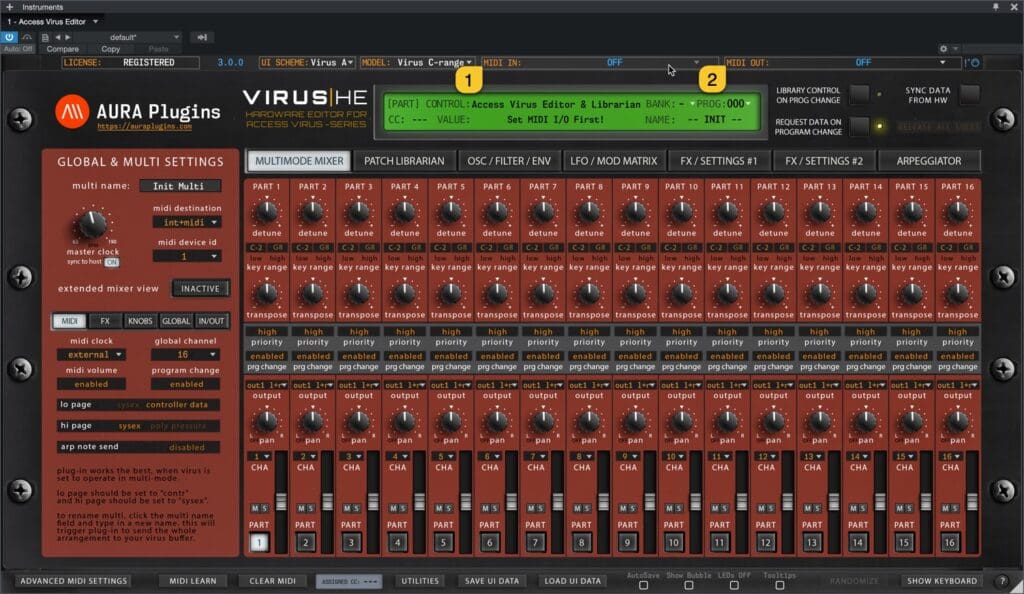This screenshot has height=594, width=1024.
Task: Go to previous preset arrow
Action: (57, 37)
